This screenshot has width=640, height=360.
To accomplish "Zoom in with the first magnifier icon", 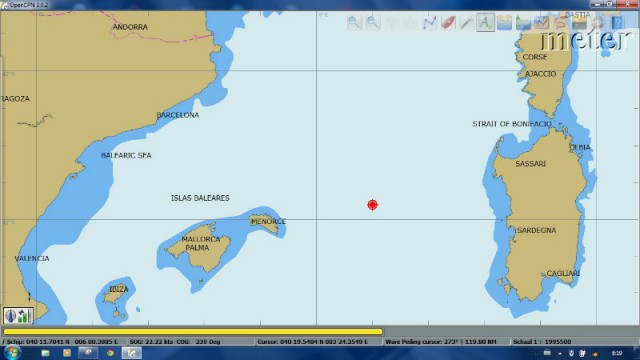I will point(354,23).
